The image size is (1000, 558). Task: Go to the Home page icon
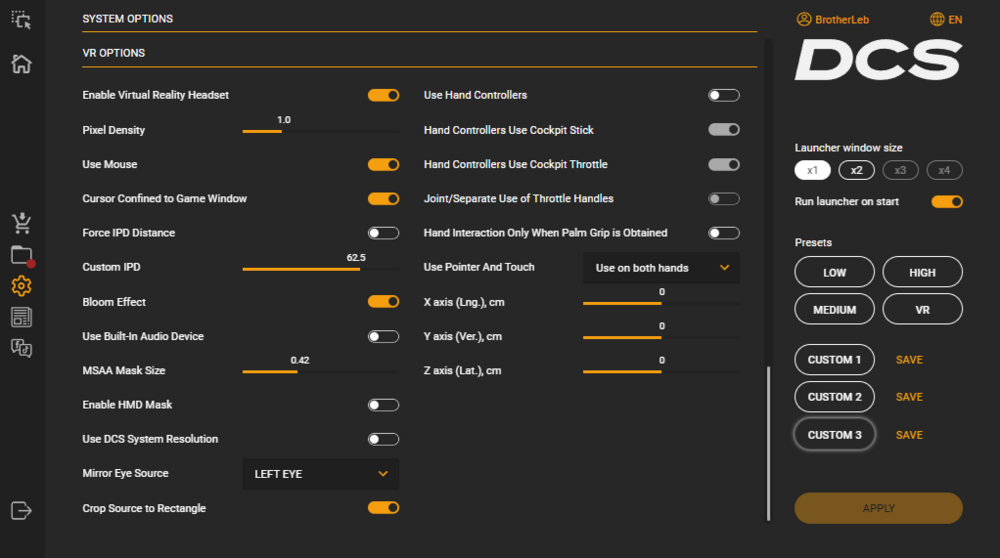[x=21, y=64]
